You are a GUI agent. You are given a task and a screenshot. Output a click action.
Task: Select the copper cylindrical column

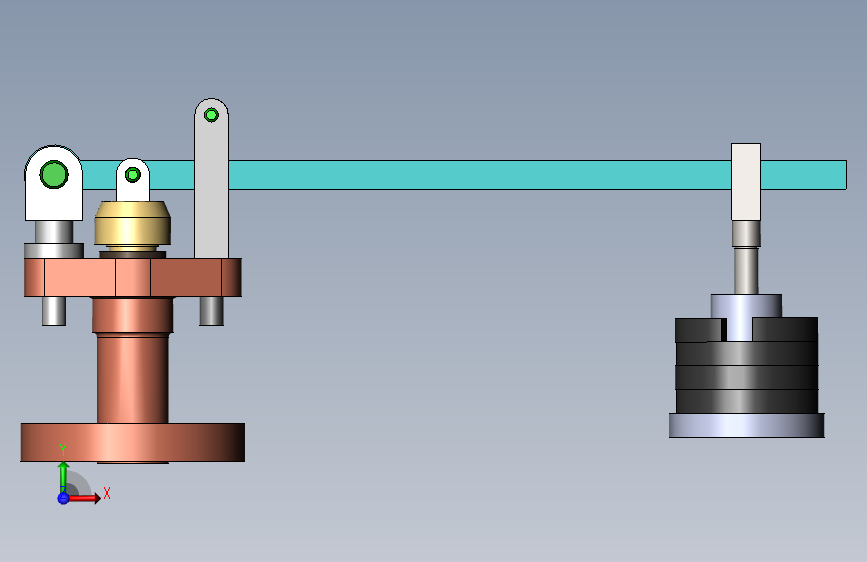coord(133,378)
